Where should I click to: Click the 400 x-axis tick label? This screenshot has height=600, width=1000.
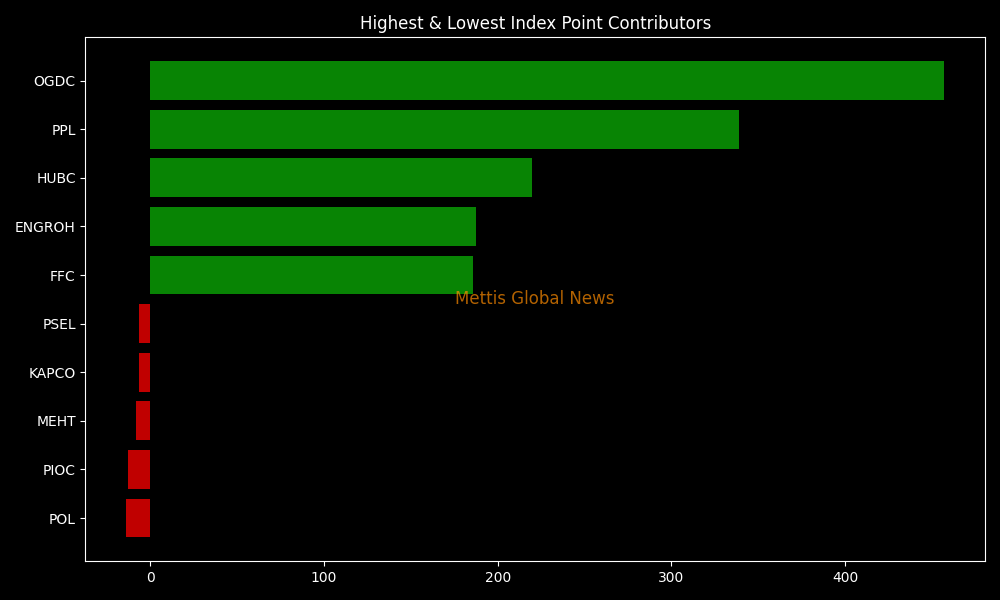tap(845, 577)
